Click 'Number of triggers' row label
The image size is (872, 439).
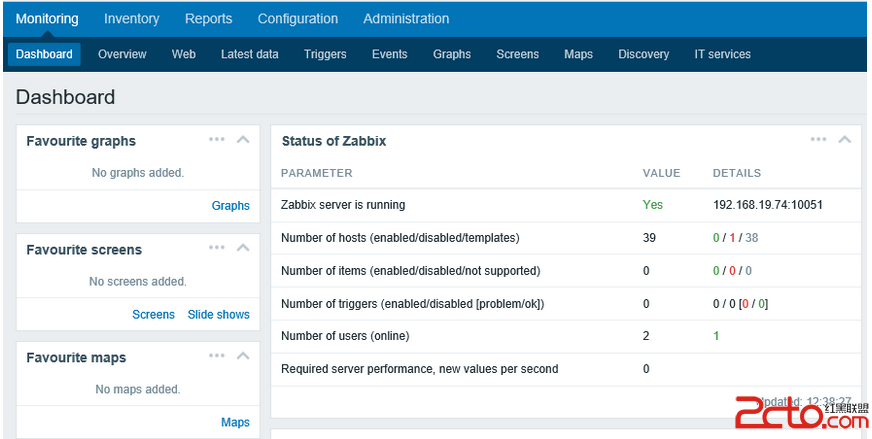click(412, 304)
